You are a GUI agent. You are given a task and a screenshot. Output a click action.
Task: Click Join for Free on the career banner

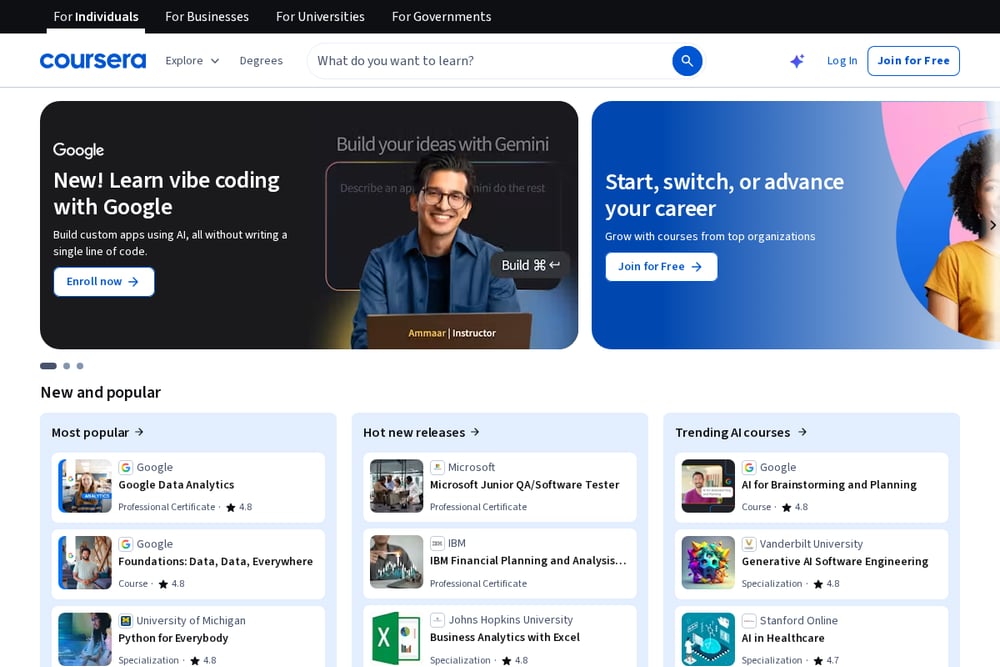pos(661,267)
